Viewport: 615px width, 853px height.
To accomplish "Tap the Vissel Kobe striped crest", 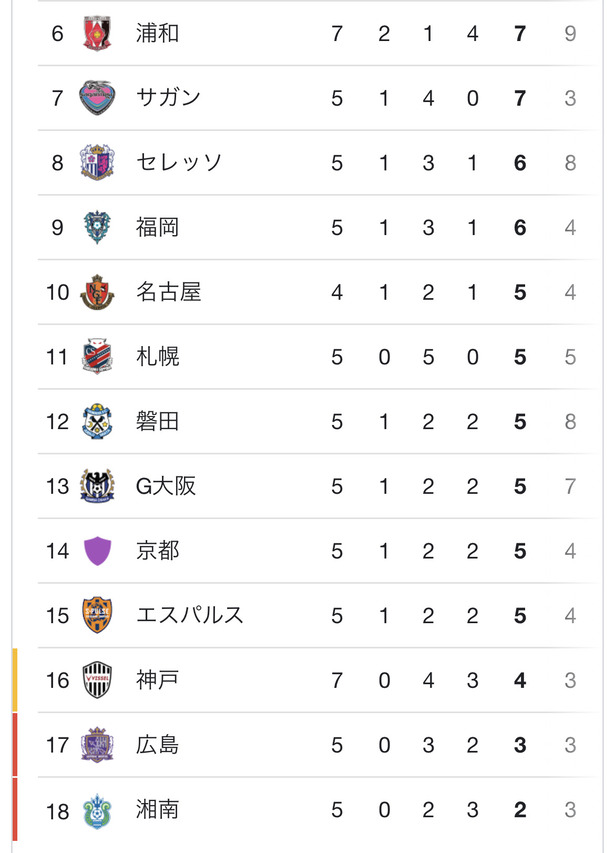I will pos(97,680).
